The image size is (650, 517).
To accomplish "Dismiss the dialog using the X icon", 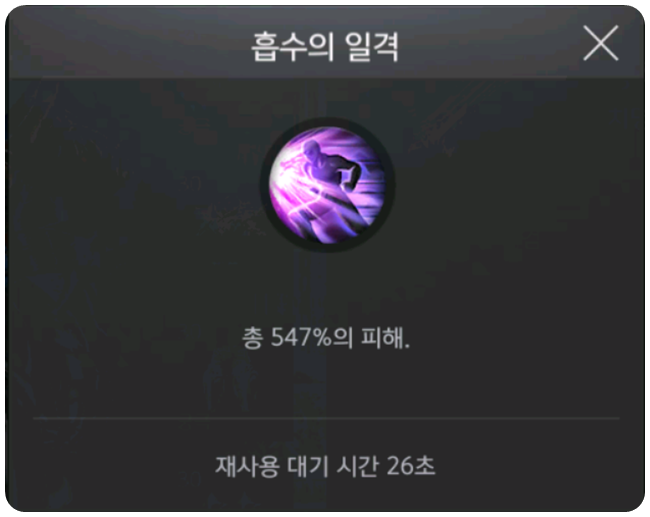I will click(601, 43).
